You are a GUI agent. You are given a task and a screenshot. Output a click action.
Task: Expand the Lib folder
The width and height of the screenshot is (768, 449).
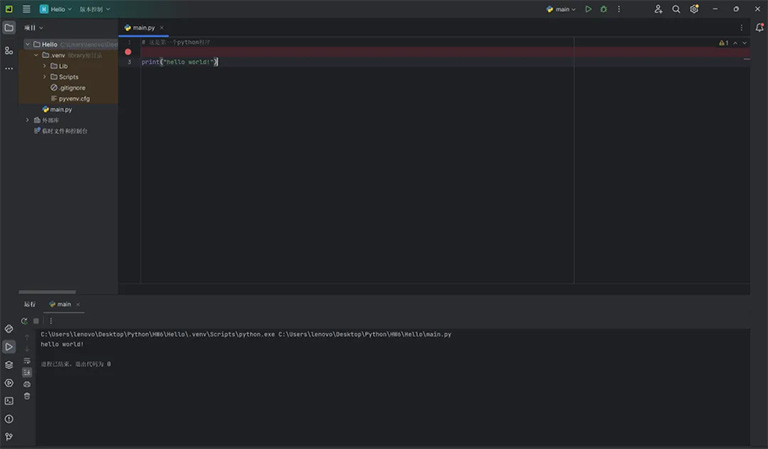[45, 66]
